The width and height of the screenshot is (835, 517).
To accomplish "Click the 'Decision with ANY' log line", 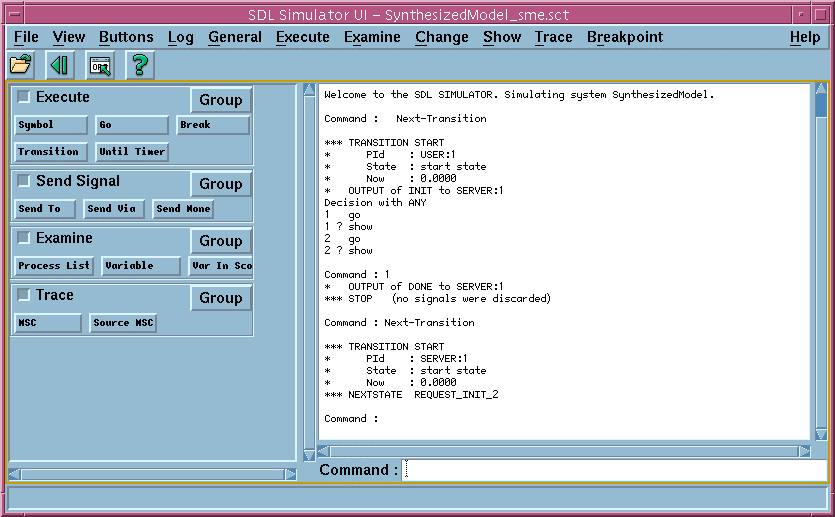I will coord(375,202).
